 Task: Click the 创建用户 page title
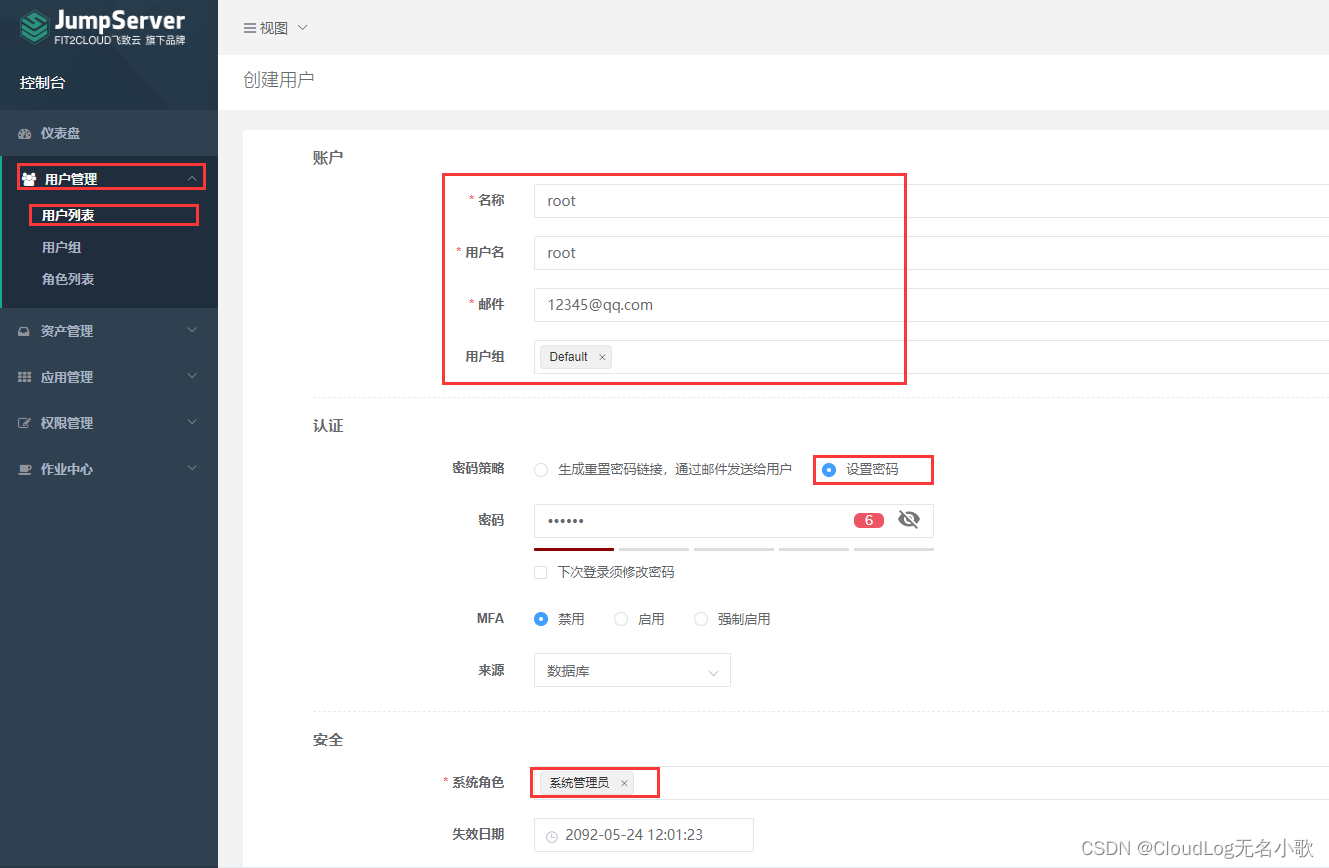(279, 80)
